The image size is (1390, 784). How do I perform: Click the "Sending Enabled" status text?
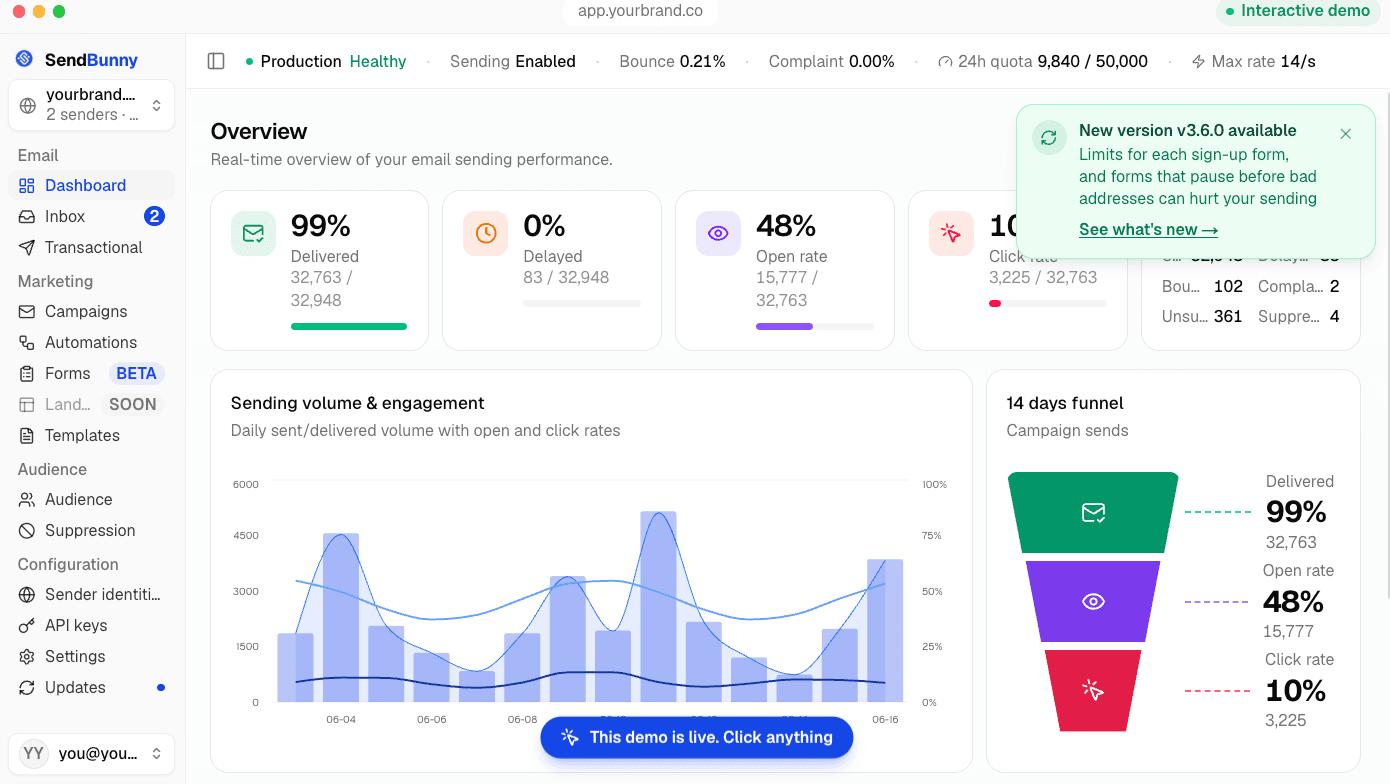[x=513, y=61]
